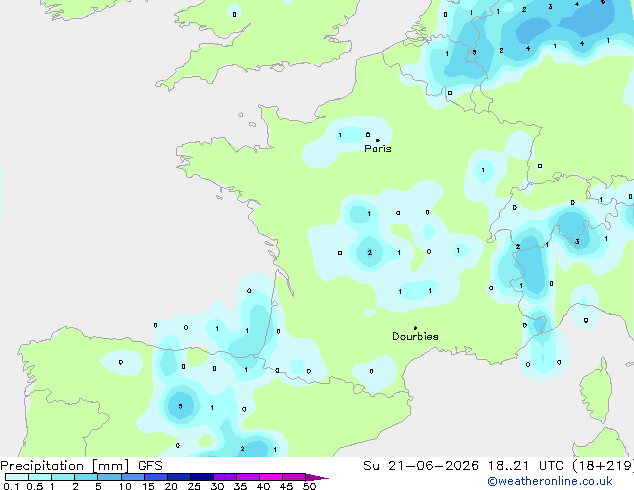Click the '25' legend scale label
Viewport: 634px width, 490px height.
click(x=194, y=486)
